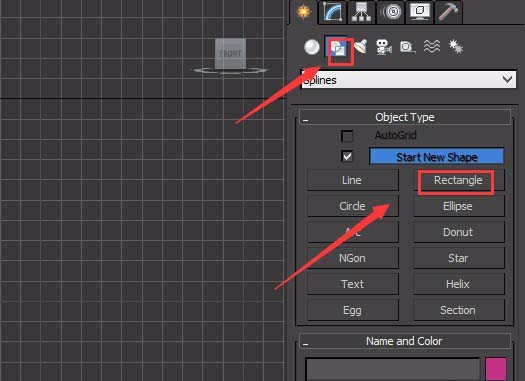
Task: Switch to the Modify panel tab
Action: [x=332, y=12]
